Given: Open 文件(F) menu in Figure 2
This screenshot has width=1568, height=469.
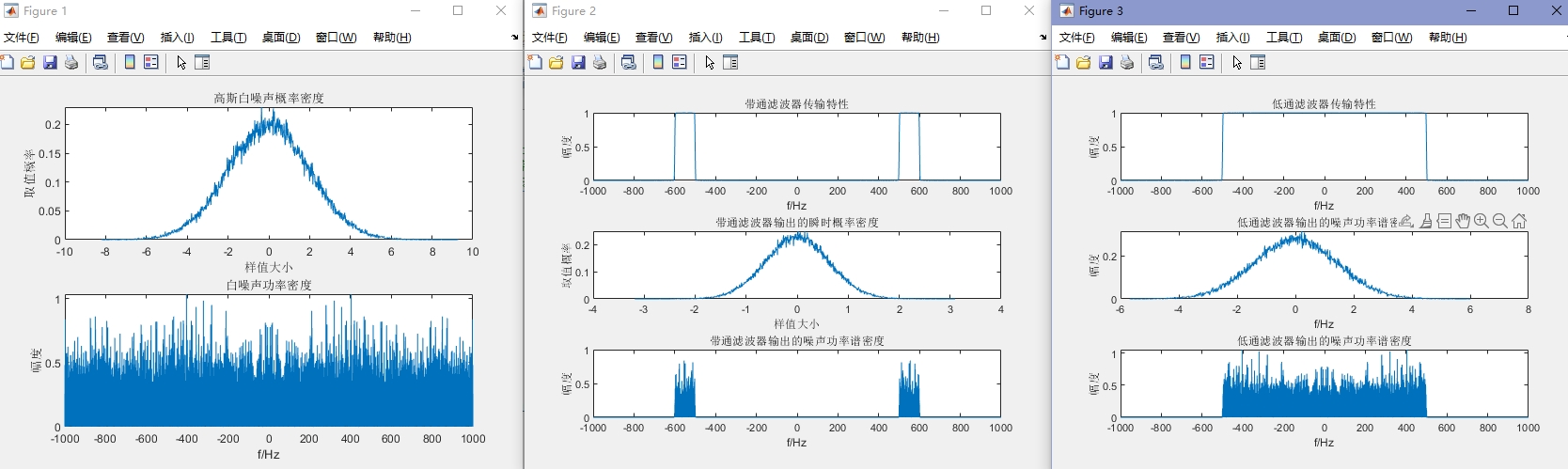Looking at the screenshot, I should tap(550, 38).
